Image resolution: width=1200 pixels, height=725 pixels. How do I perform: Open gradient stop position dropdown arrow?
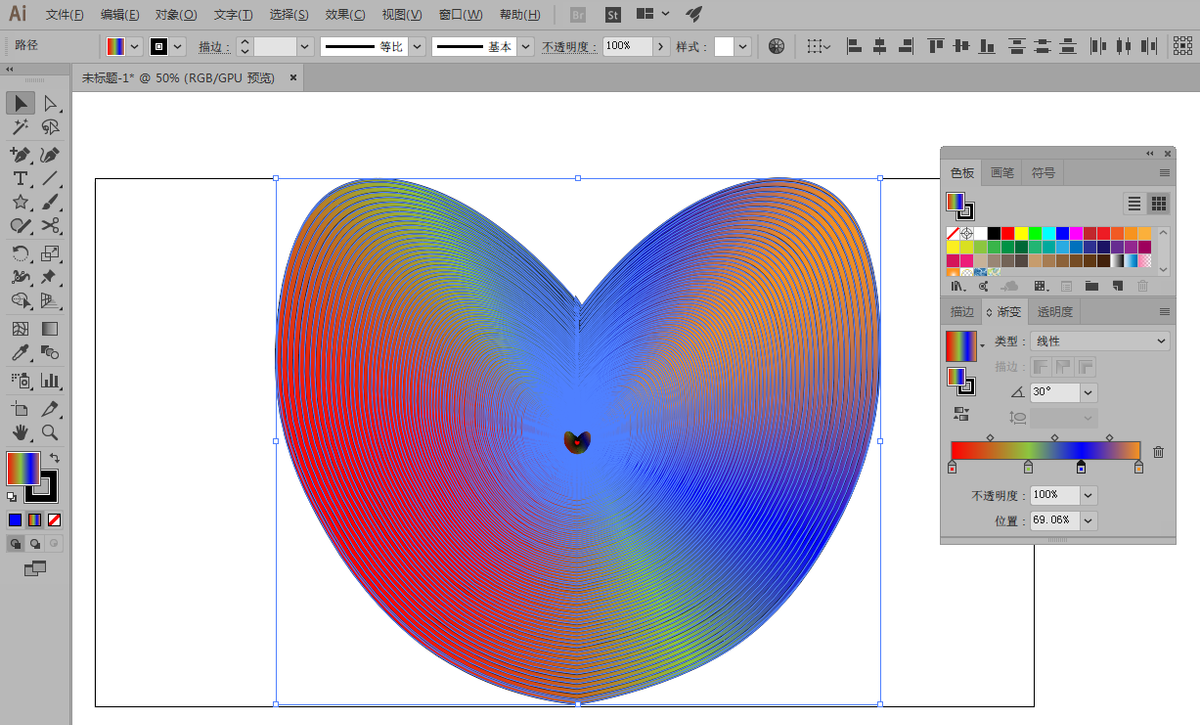pos(1088,520)
